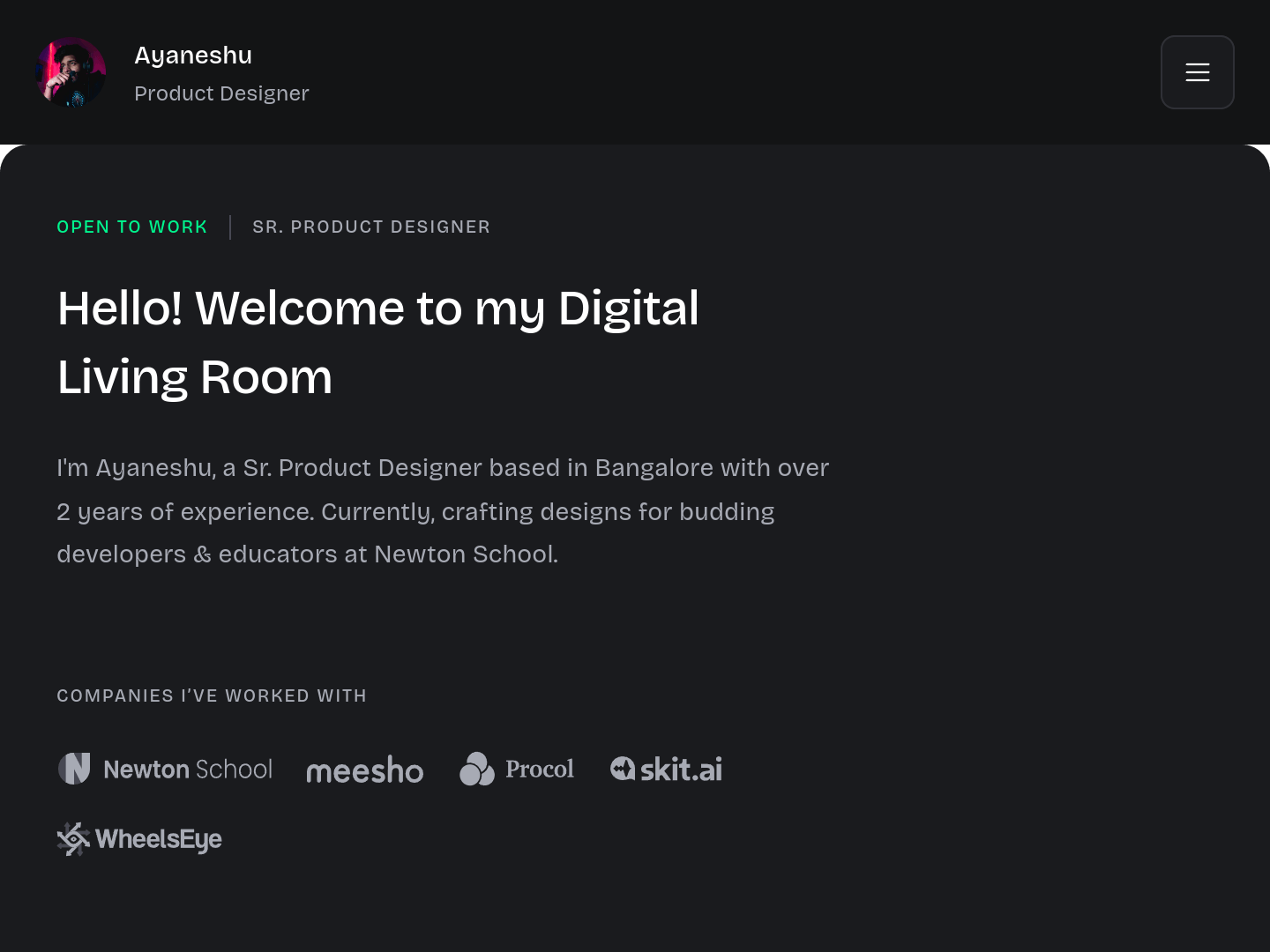
Task: Click the word Bangalore in intro text
Action: pyautogui.click(x=654, y=468)
